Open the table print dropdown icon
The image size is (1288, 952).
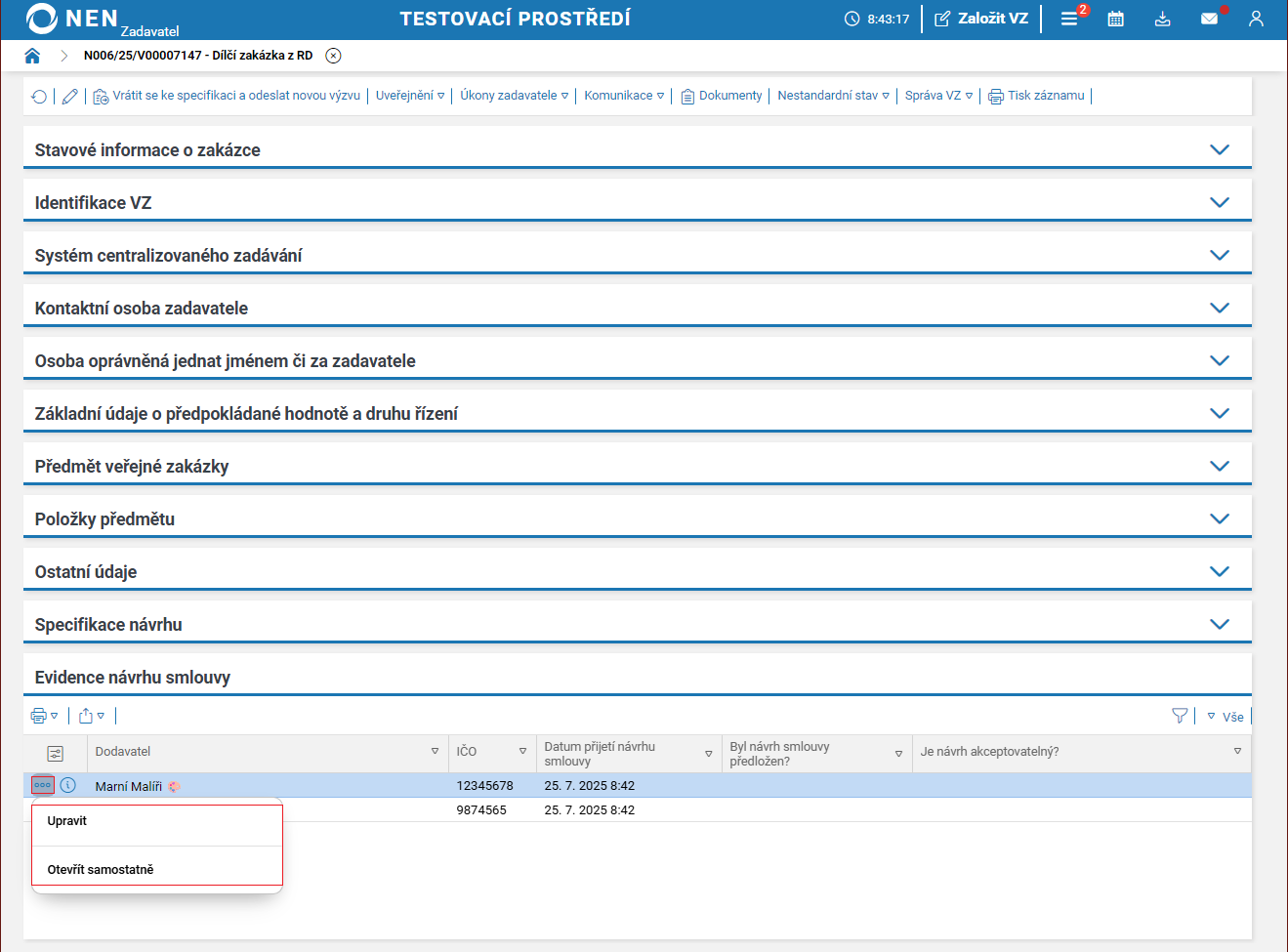(x=44, y=716)
